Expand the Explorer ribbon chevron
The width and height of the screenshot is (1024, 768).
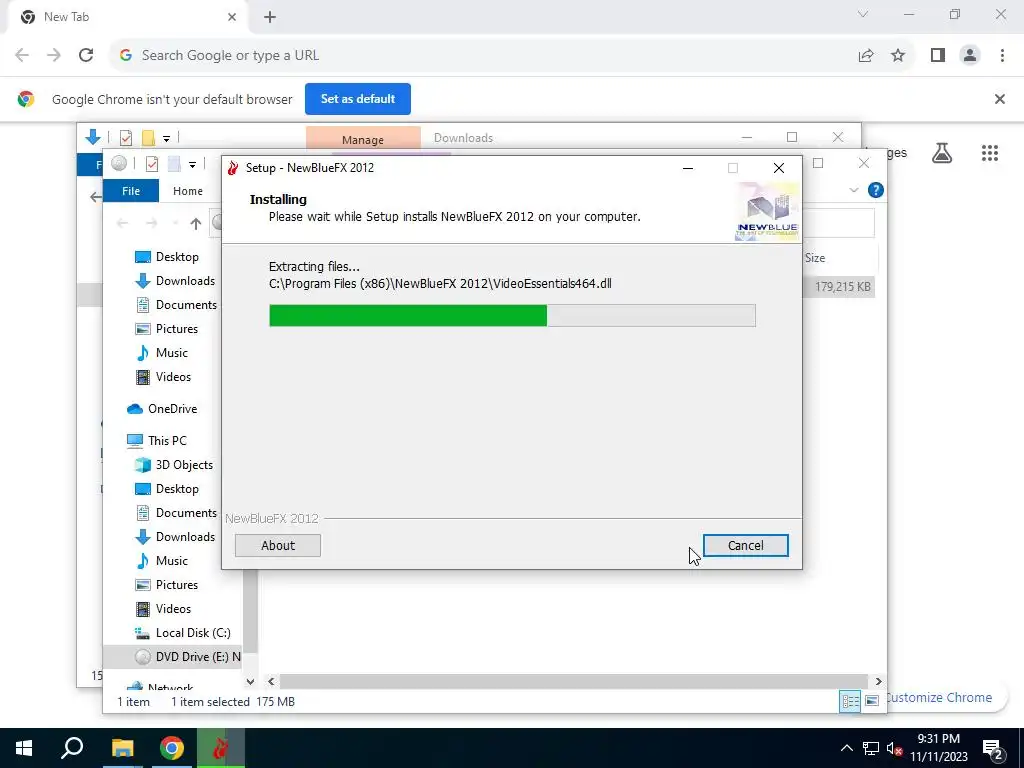click(x=854, y=190)
